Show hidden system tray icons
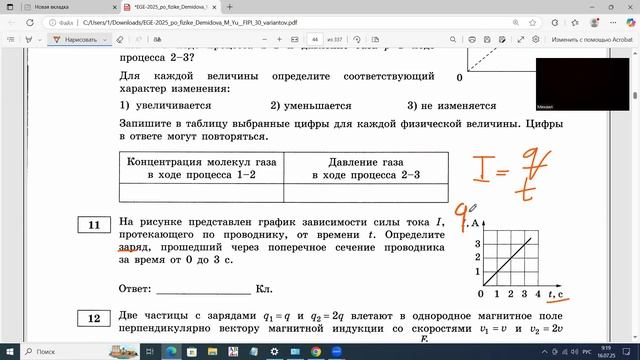The image size is (640, 360). tap(545, 351)
